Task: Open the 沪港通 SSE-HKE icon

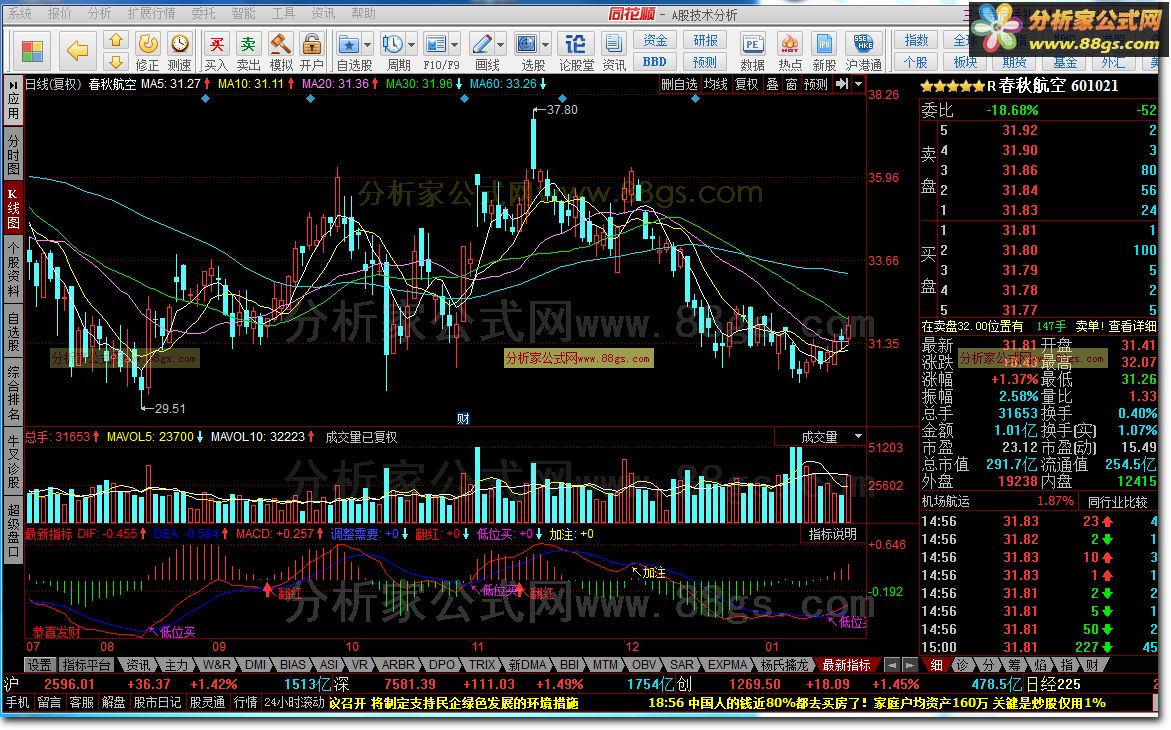Action: [x=864, y=52]
